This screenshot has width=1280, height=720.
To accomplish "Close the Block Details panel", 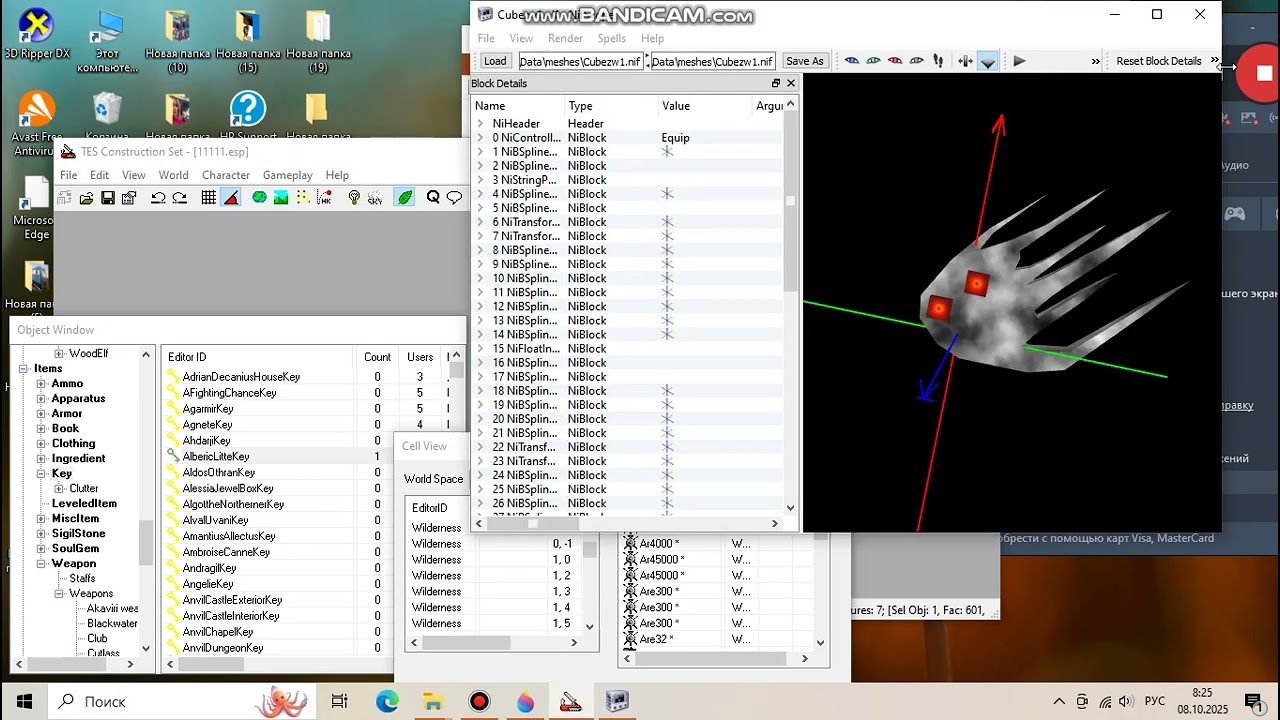I will click(x=791, y=83).
